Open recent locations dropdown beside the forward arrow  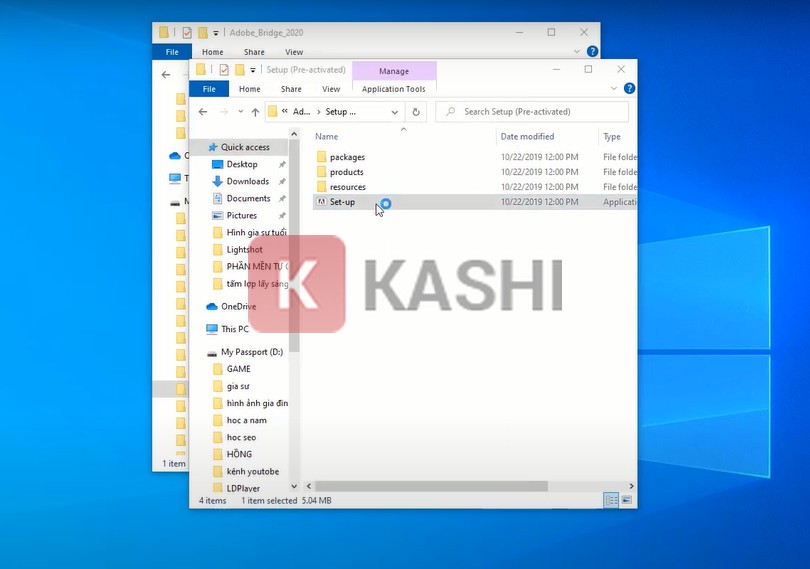[240, 112]
